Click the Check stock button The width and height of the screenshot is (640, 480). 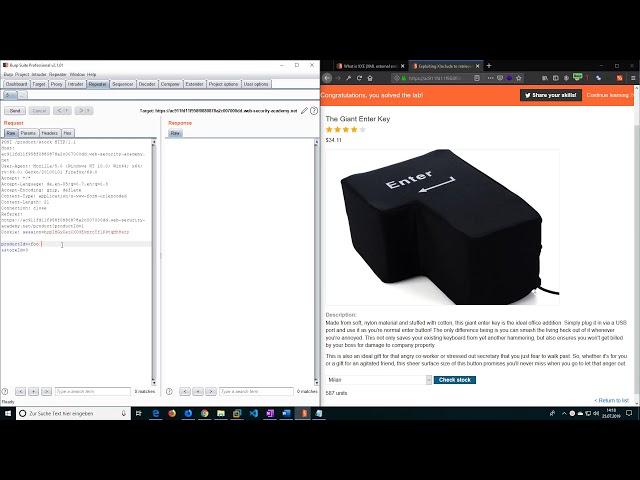click(455, 380)
